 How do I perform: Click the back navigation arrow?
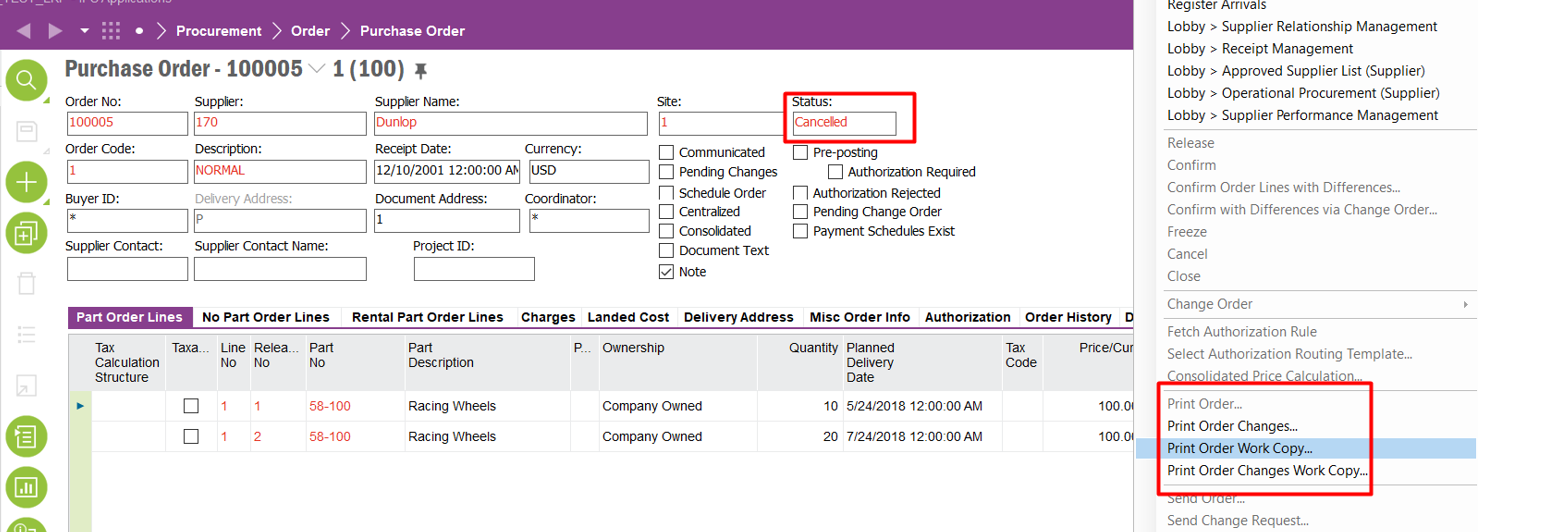point(24,31)
